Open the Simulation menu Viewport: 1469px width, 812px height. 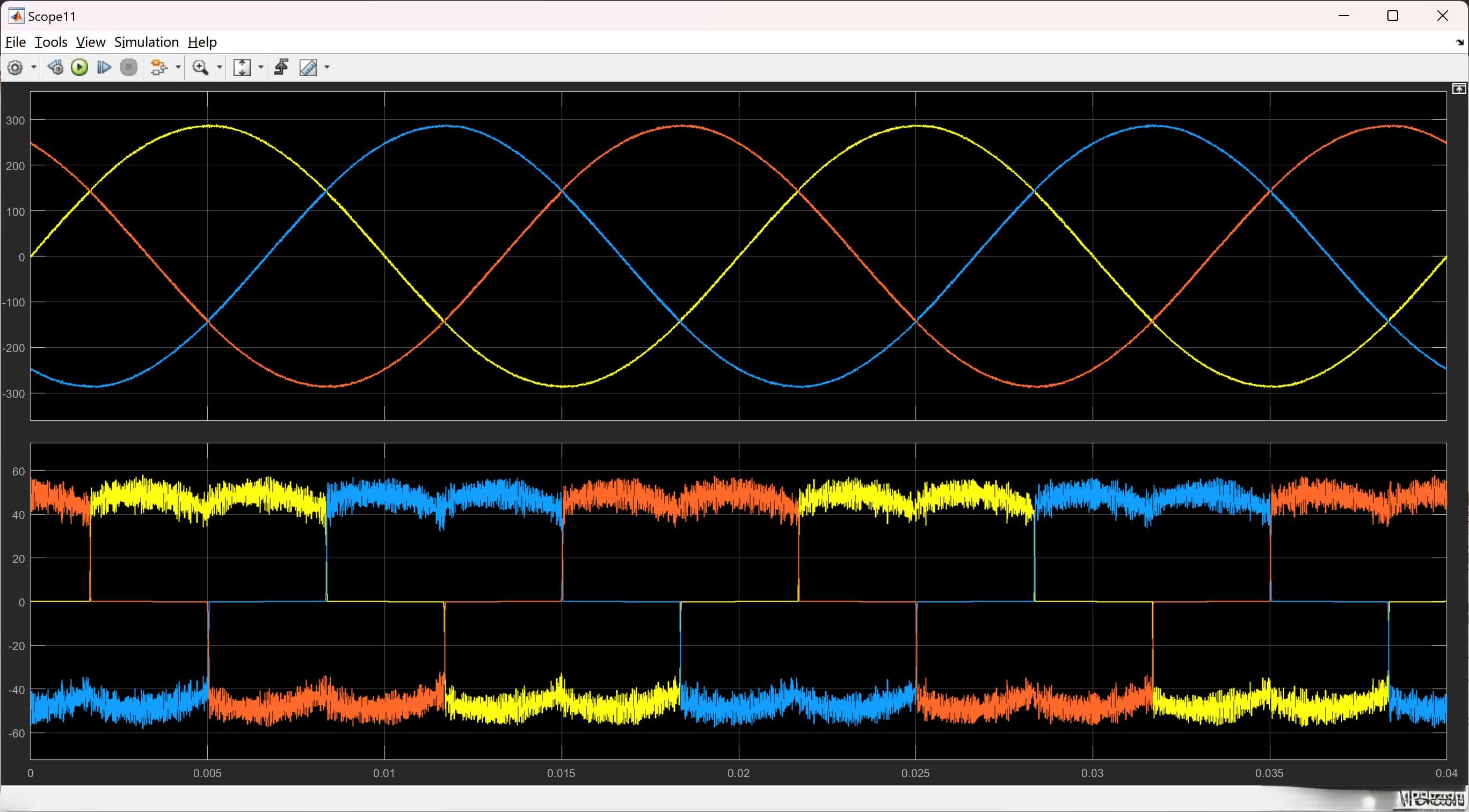point(147,42)
